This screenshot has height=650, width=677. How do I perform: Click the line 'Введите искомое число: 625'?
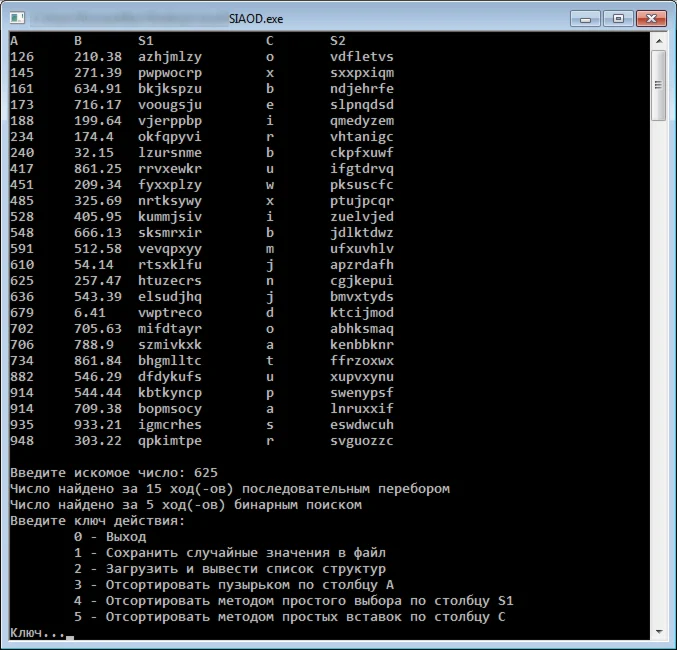pyautogui.click(x=114, y=472)
